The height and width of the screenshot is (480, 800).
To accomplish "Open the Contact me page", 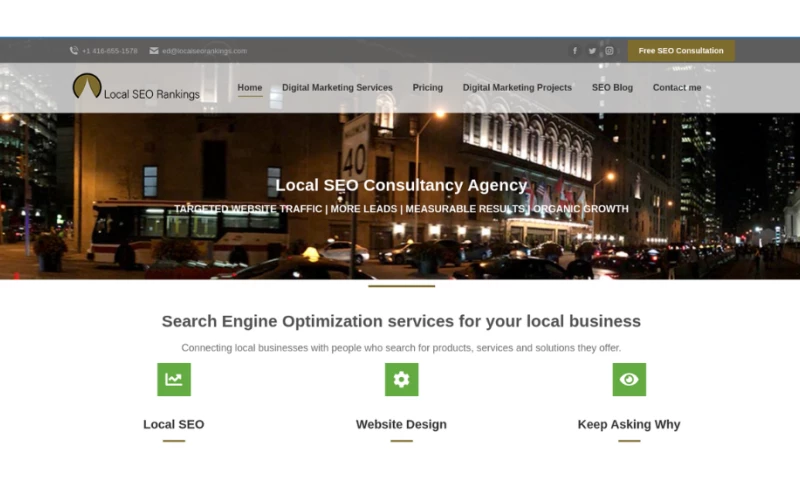I will click(x=677, y=88).
